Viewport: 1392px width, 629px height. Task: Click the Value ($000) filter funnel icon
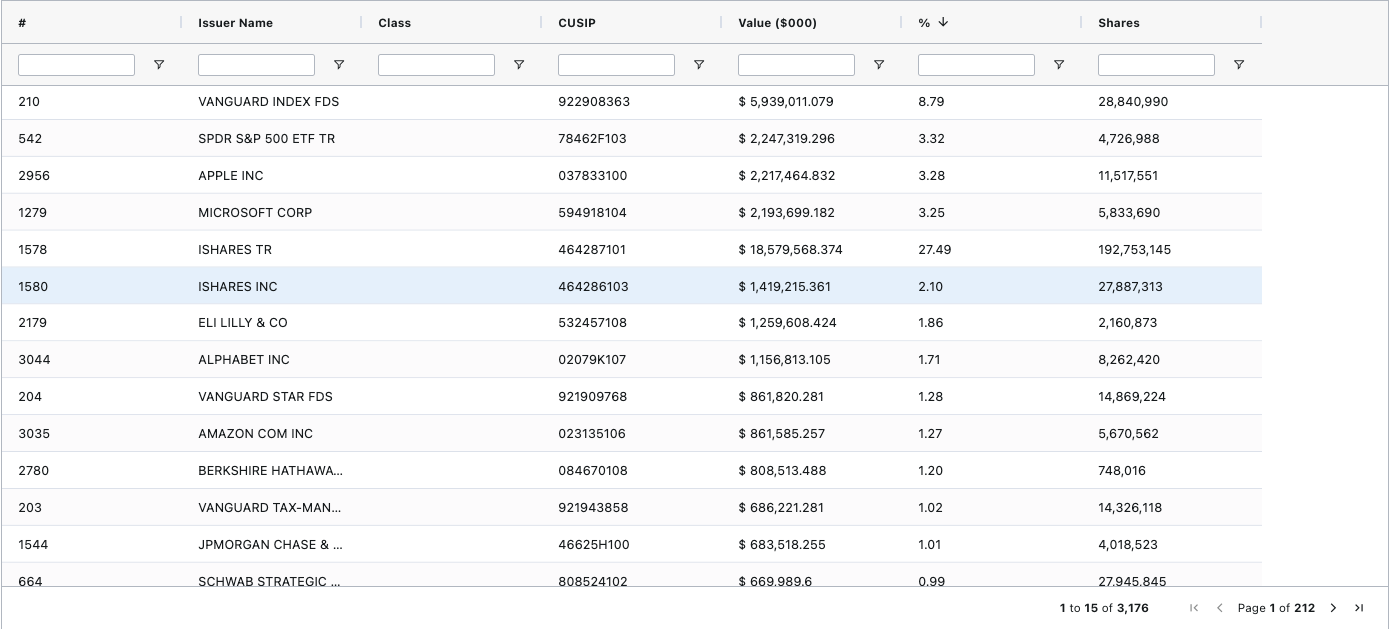click(x=878, y=65)
